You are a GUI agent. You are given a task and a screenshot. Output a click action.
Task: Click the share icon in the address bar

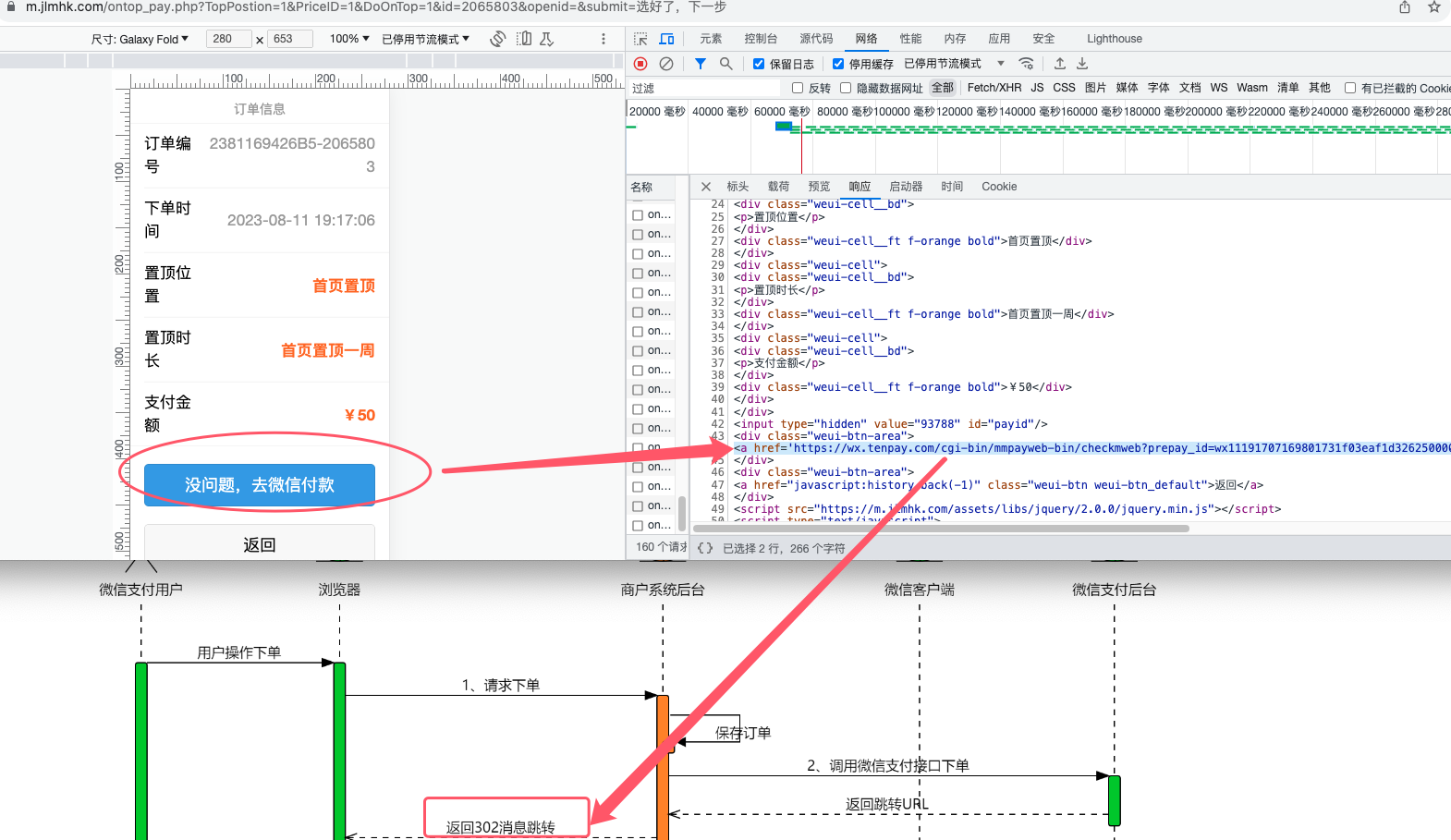1405,6
